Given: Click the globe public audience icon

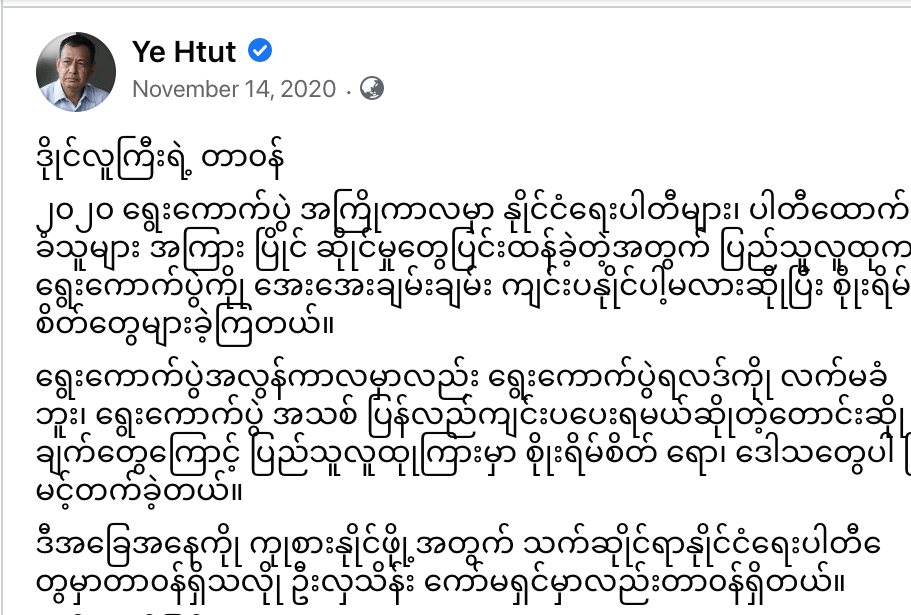Looking at the screenshot, I should coord(371,88).
